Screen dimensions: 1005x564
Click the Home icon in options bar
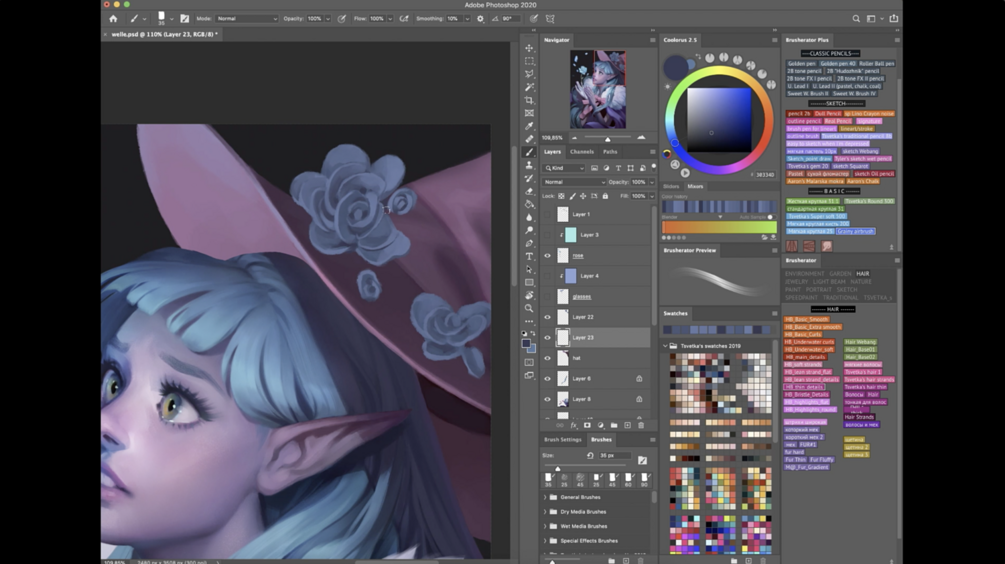pyautogui.click(x=113, y=19)
